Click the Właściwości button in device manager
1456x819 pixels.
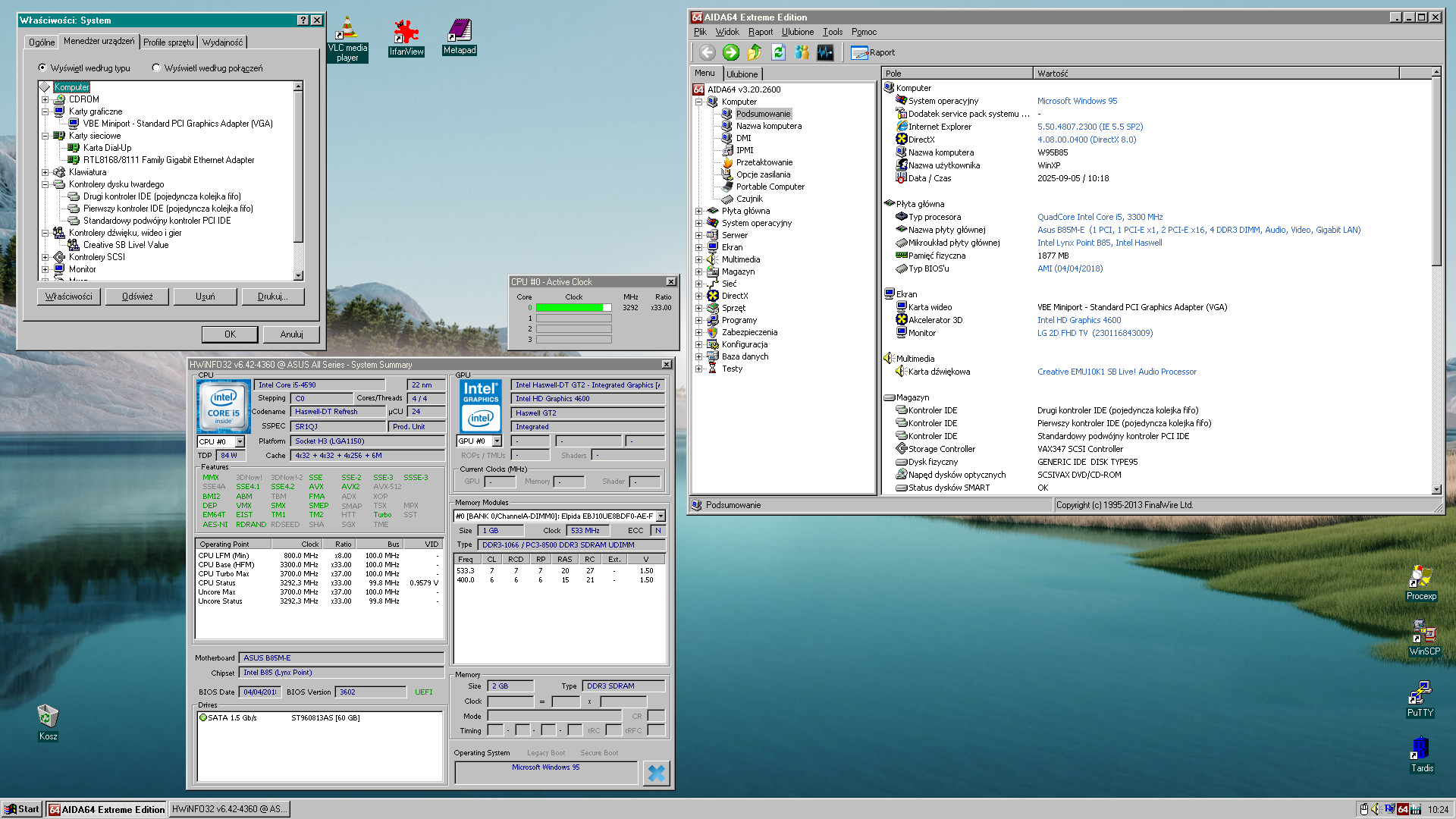[x=69, y=297]
